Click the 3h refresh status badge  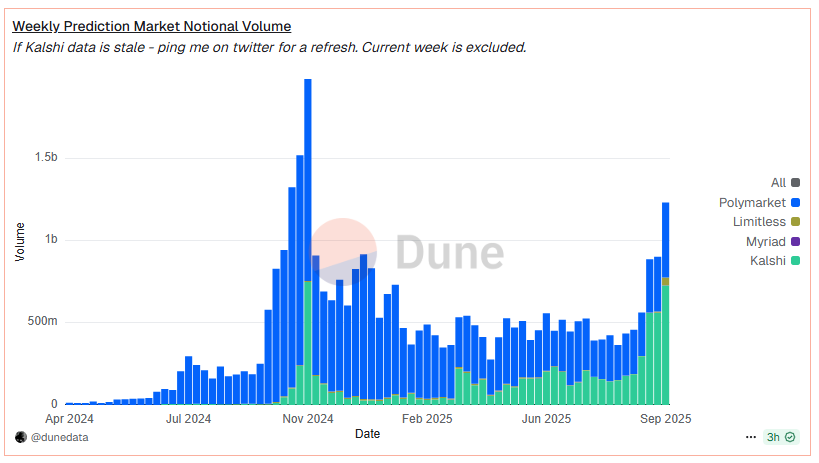780,437
